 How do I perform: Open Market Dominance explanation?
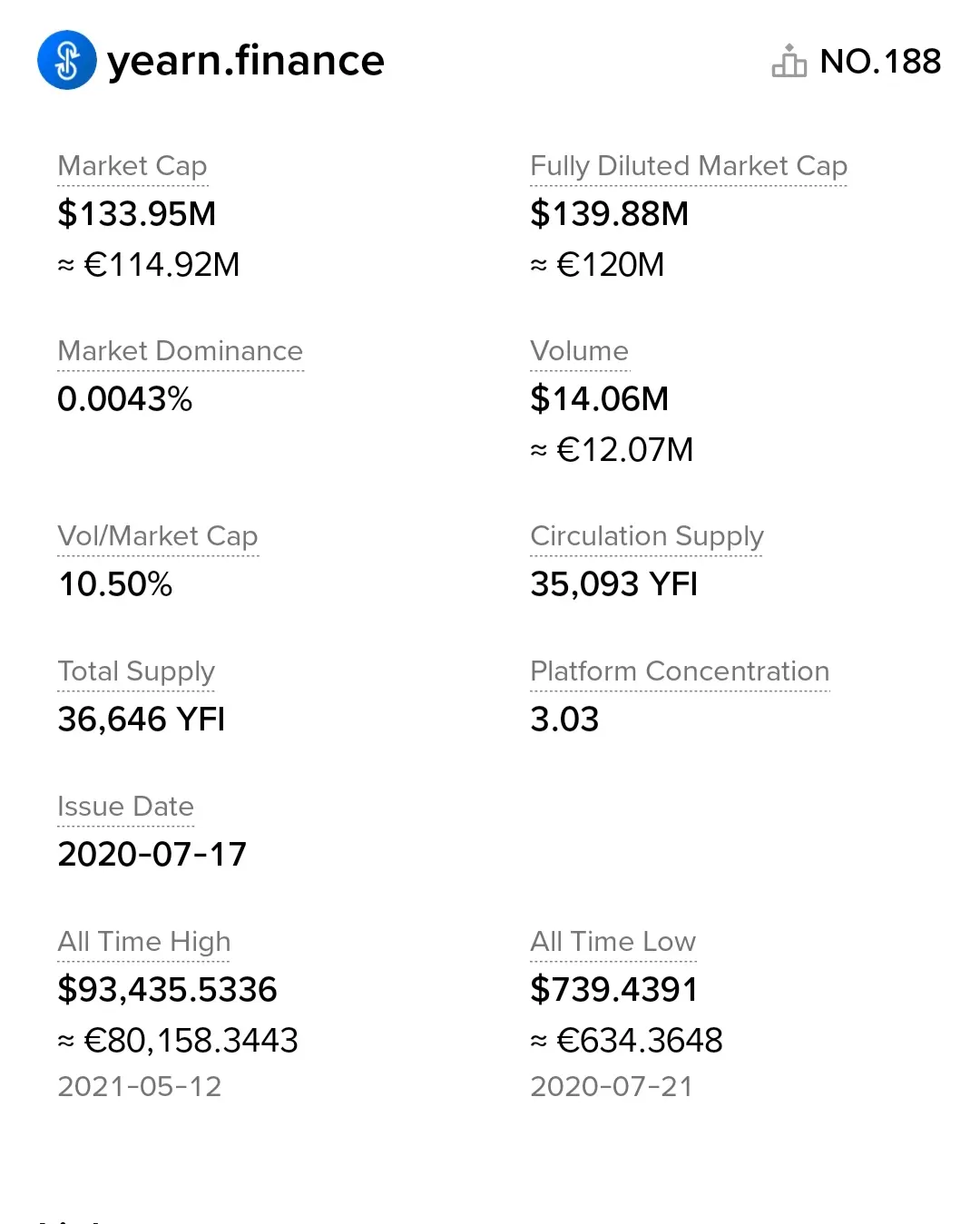(x=180, y=351)
